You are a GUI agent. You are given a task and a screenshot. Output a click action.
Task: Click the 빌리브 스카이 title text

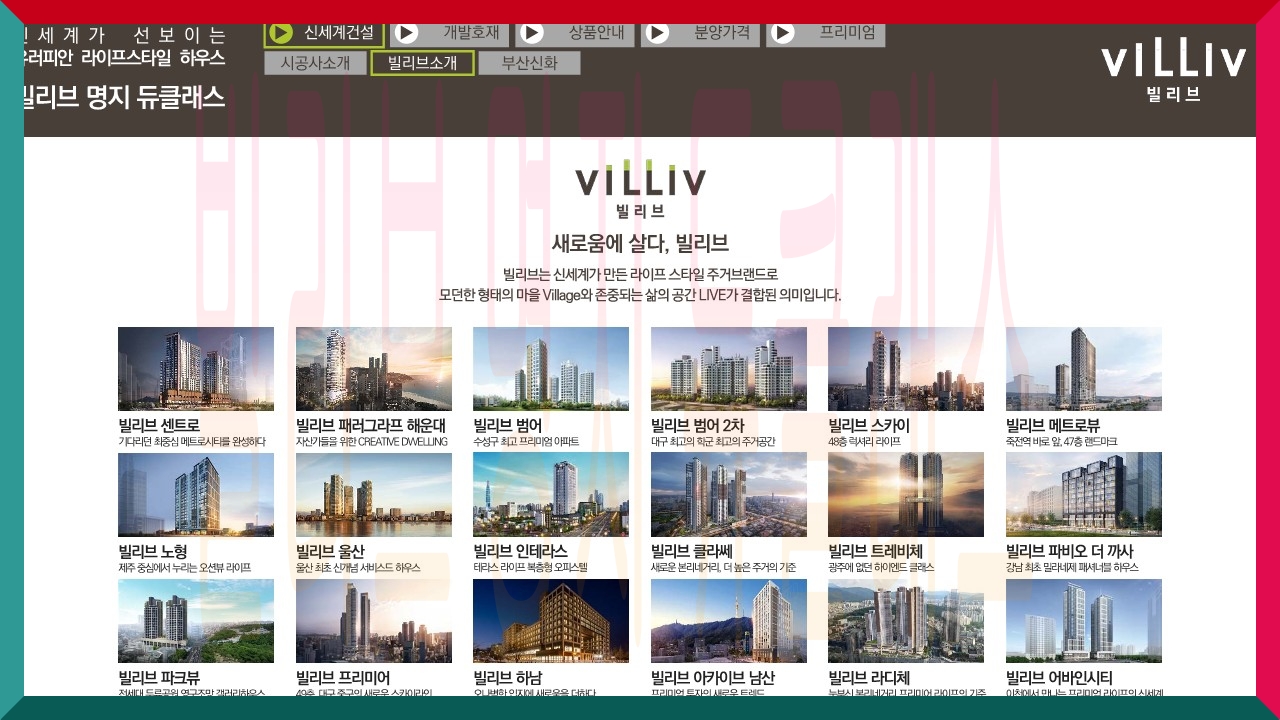869,425
